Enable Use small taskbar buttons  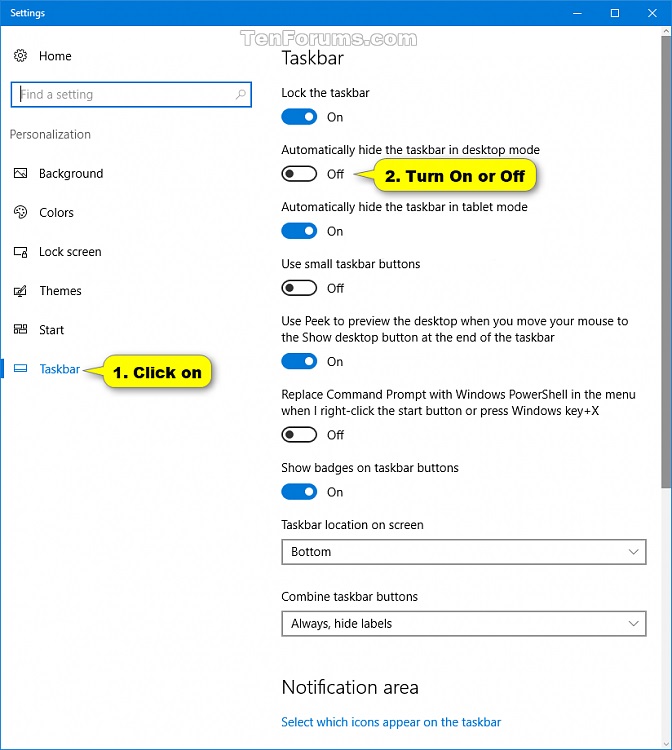coord(299,288)
